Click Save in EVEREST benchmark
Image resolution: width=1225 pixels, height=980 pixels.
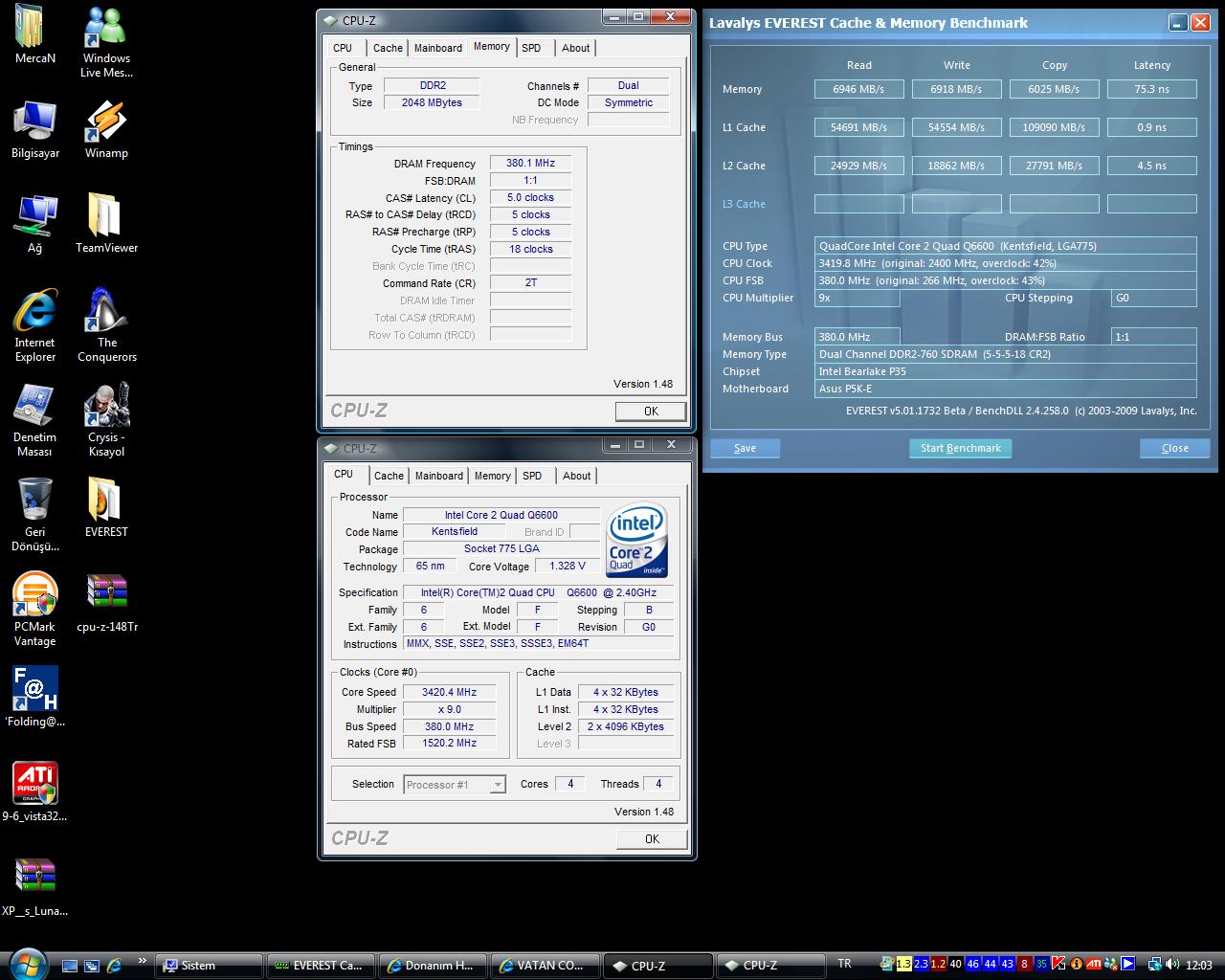coord(745,448)
